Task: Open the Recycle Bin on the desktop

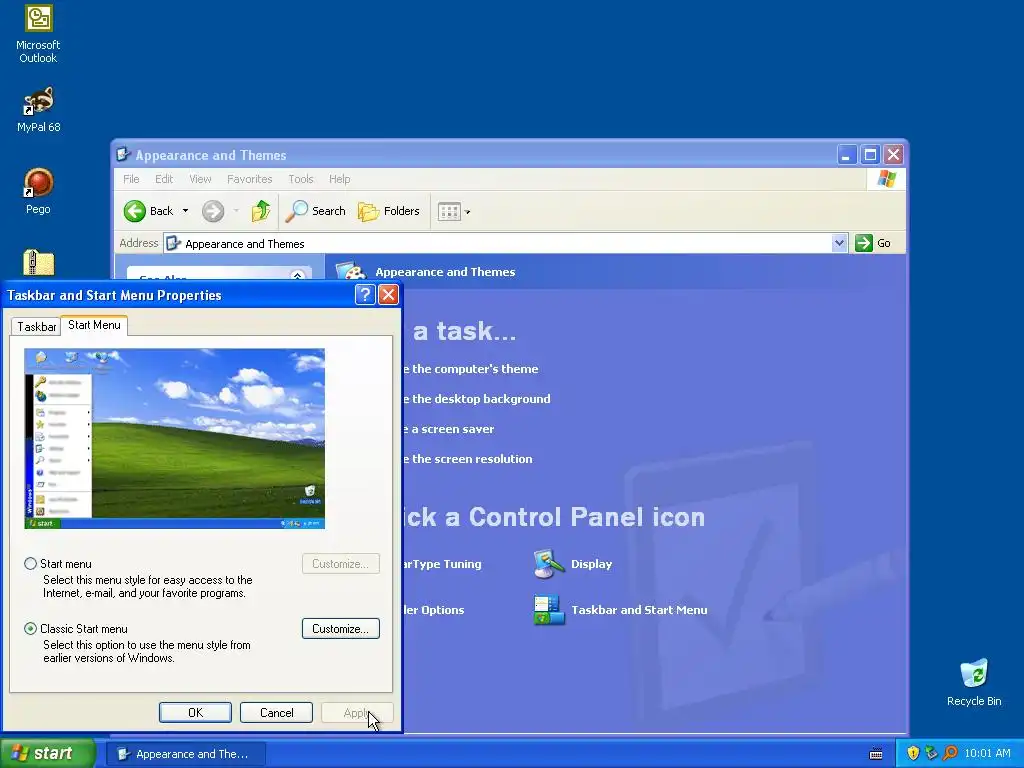Action: click(974, 682)
